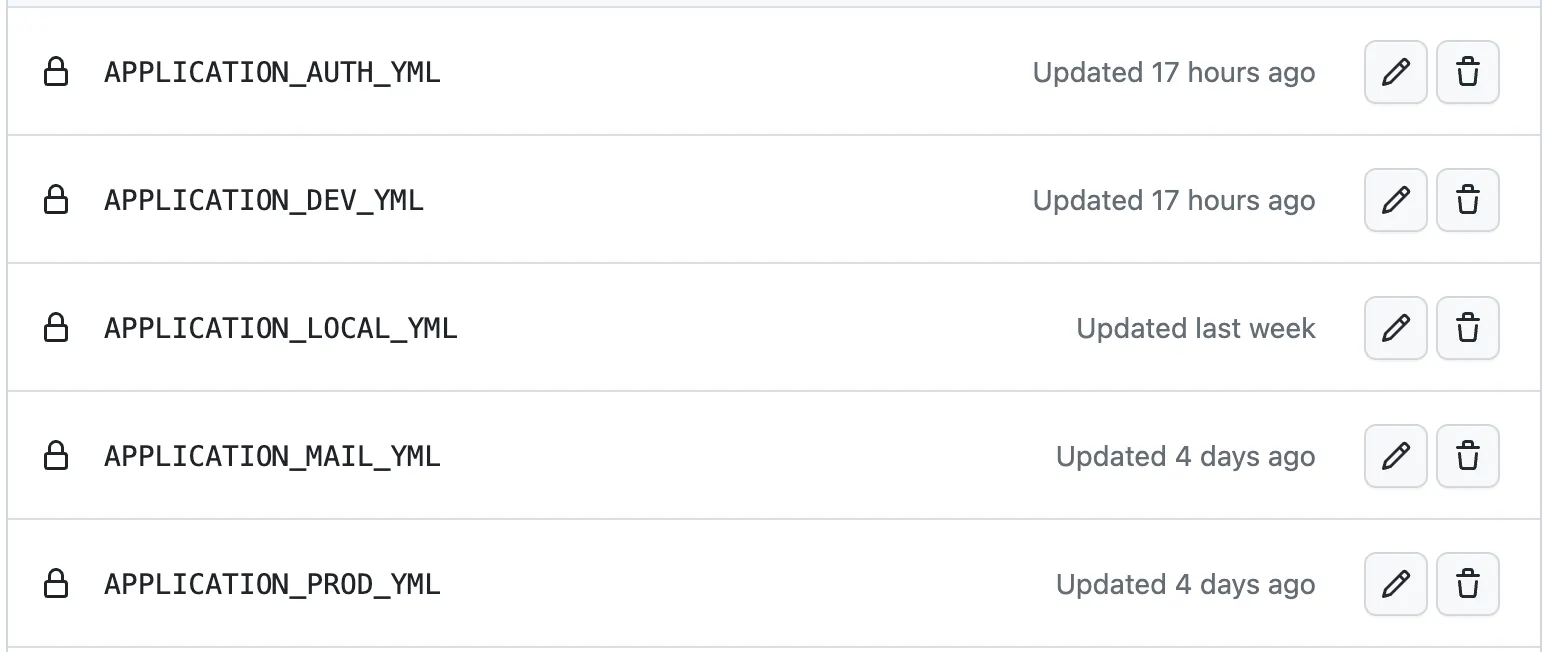Click the 'Updated last week' timestamp
Screen dimensions: 1542x652
pos(1195,329)
